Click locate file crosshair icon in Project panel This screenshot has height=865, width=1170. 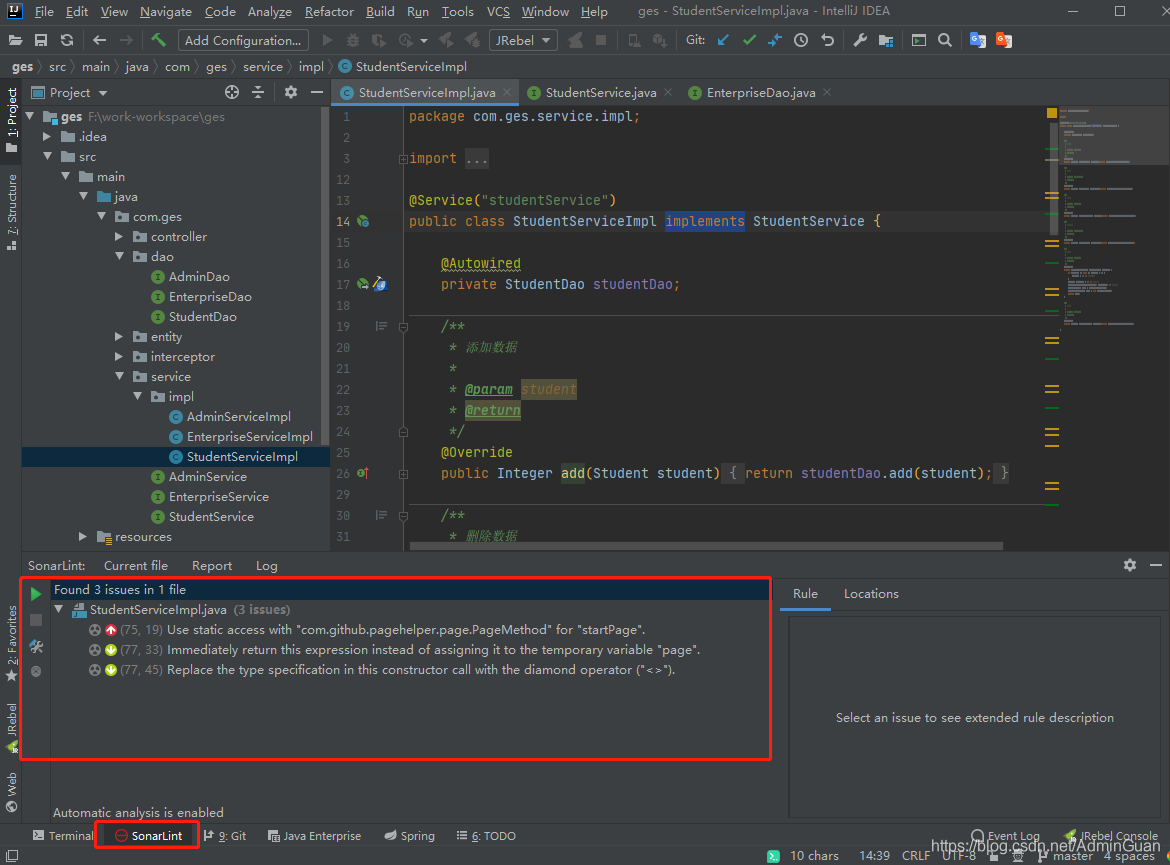[x=232, y=92]
